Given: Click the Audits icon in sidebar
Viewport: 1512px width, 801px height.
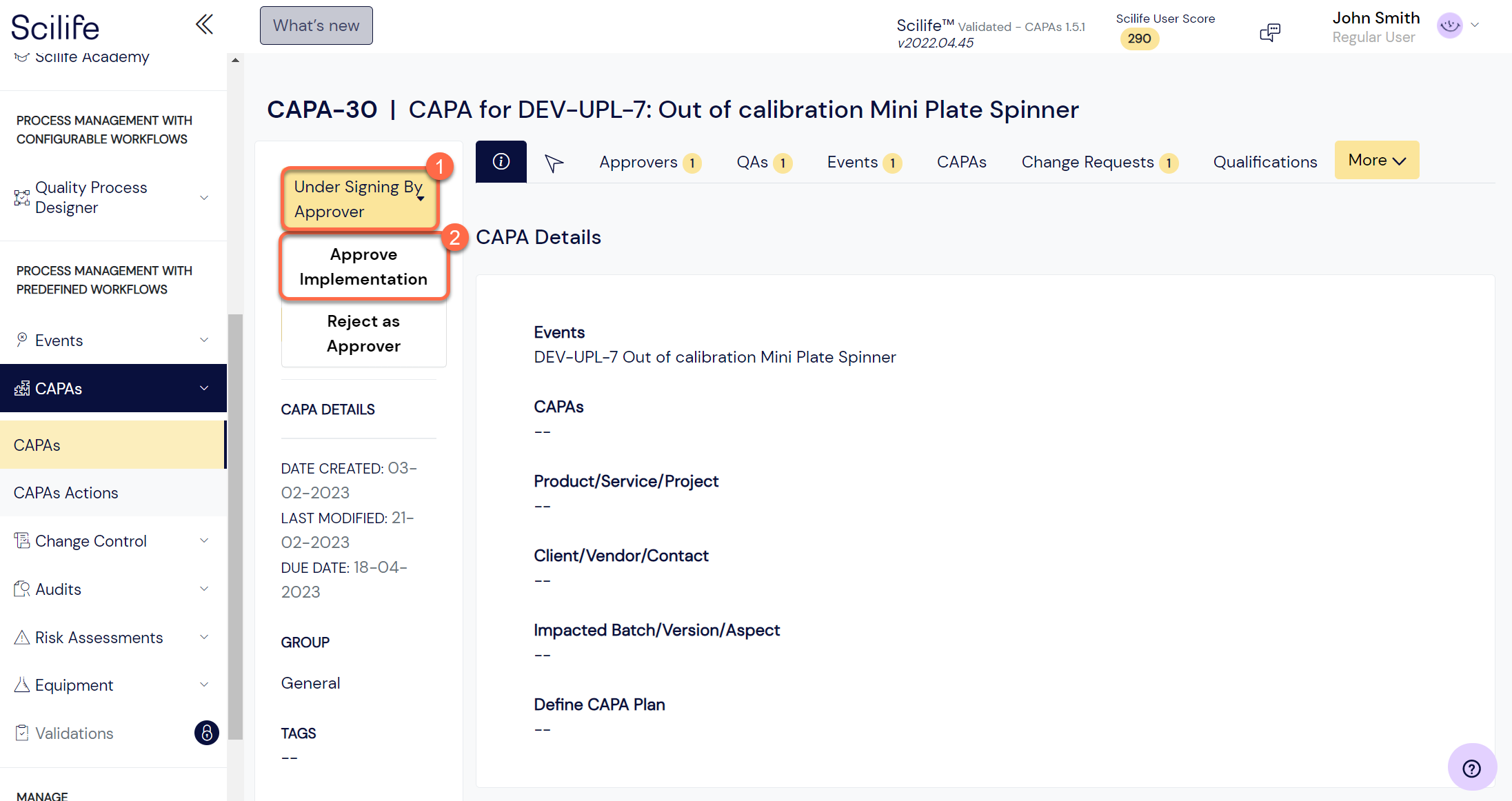Looking at the screenshot, I should tap(22, 589).
